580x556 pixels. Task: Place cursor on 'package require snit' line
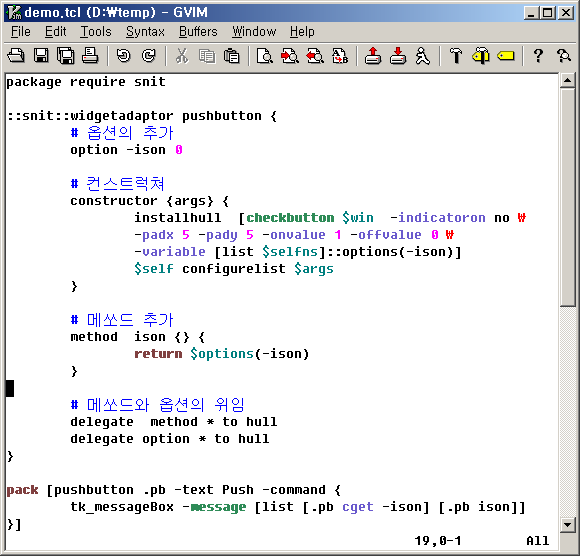86,82
